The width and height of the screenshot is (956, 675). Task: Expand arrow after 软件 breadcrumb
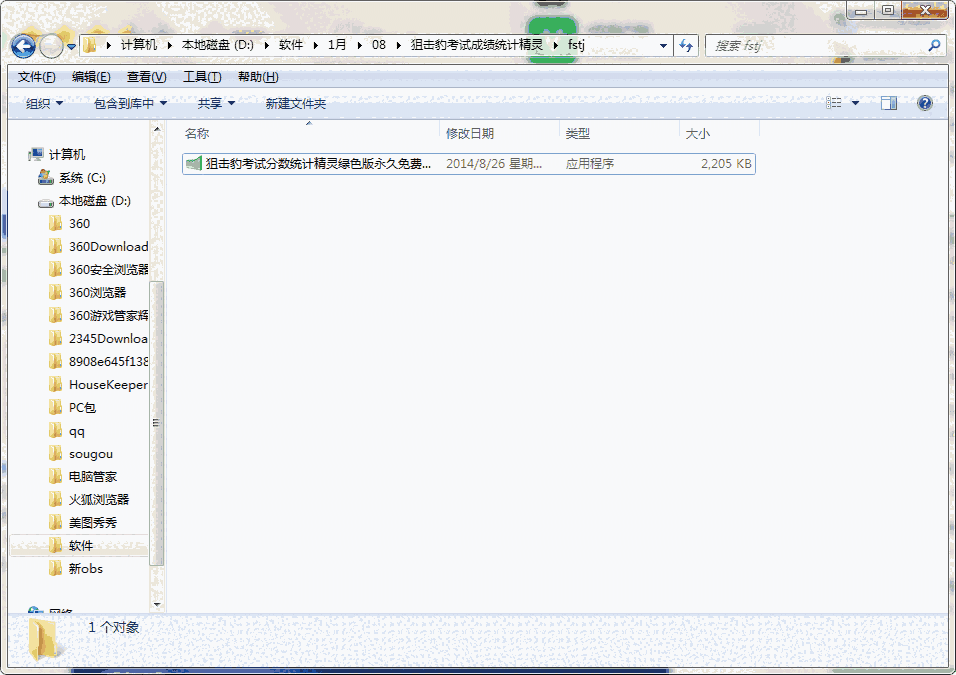click(x=315, y=45)
